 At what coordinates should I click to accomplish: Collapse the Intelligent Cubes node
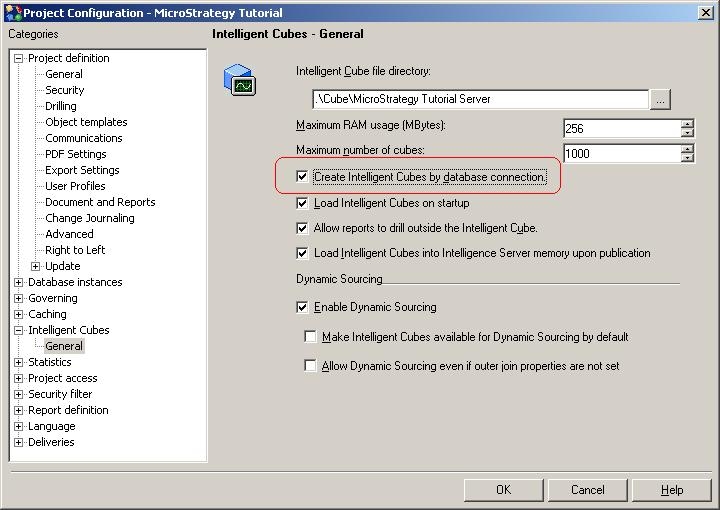point(18,331)
